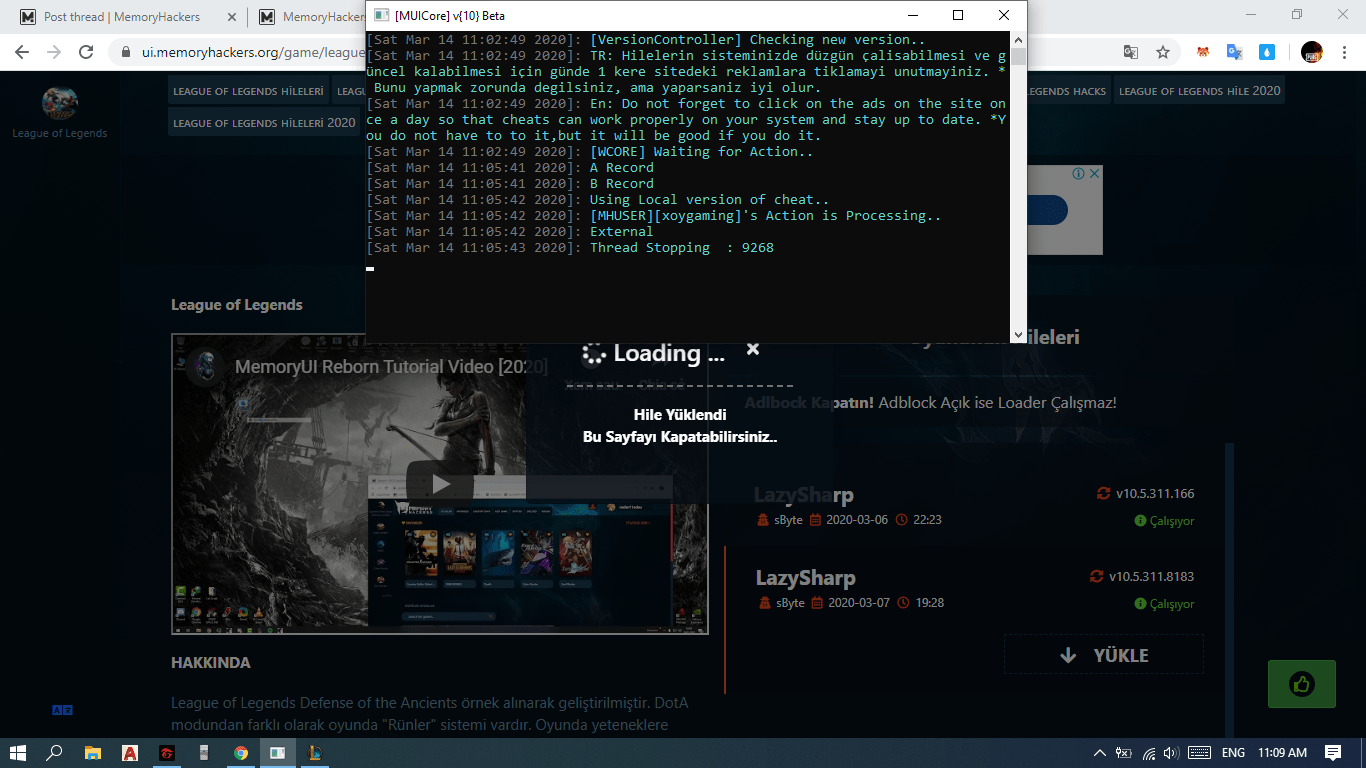
Task: Bookmark this page with the star icon
Action: click(x=1163, y=52)
